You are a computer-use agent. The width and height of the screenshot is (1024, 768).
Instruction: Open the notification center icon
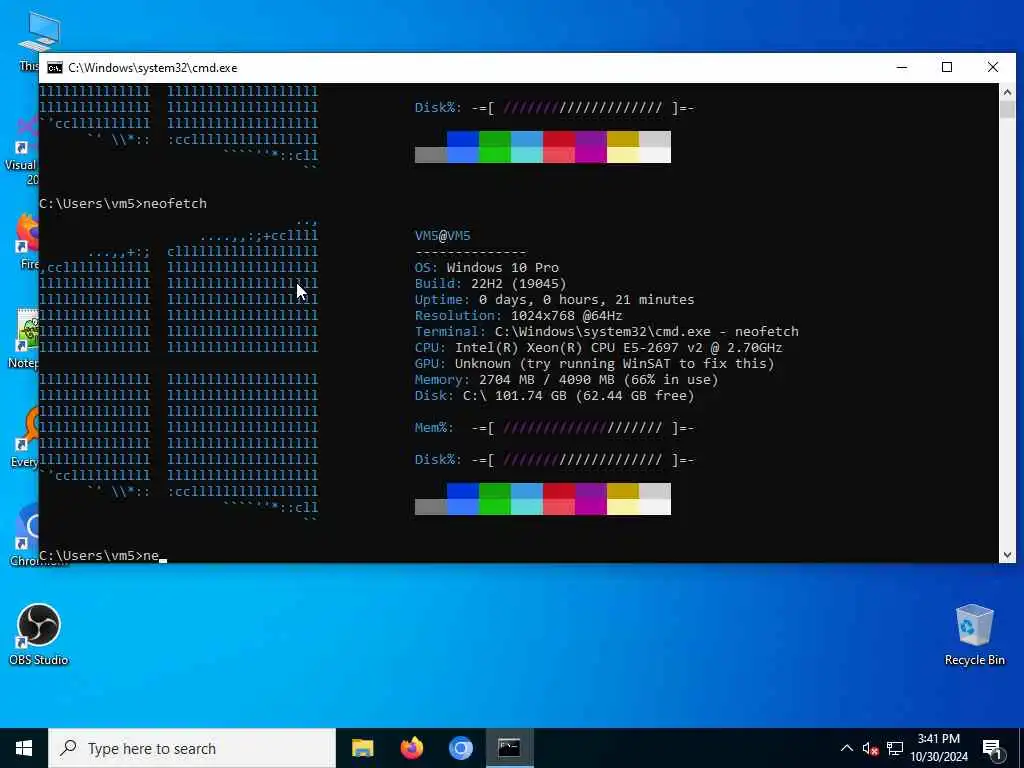(992, 749)
